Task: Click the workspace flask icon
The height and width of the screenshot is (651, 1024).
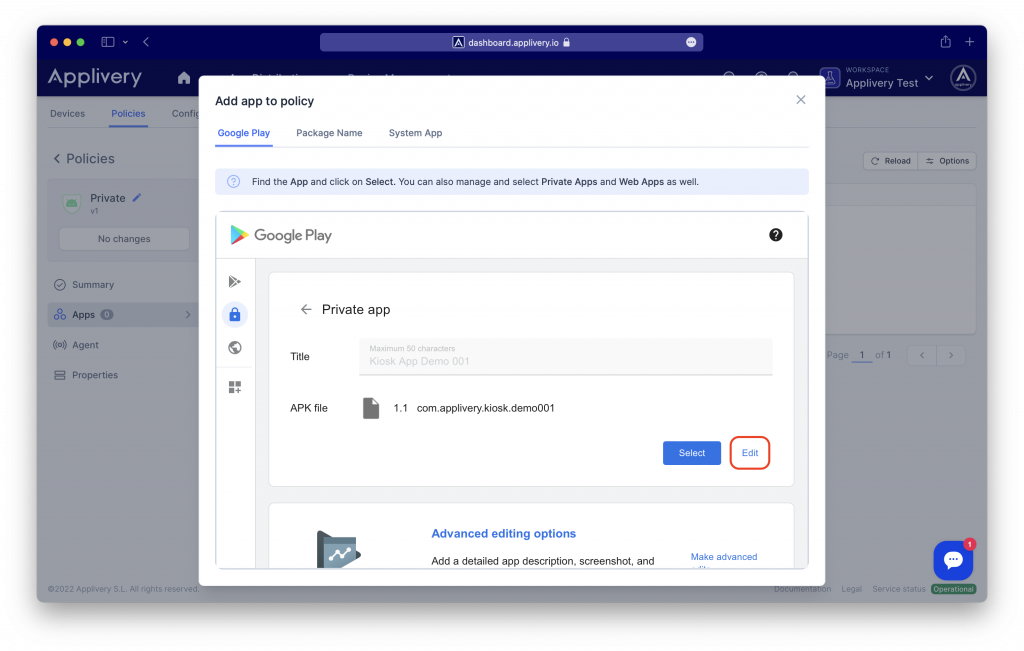Action: [830, 78]
